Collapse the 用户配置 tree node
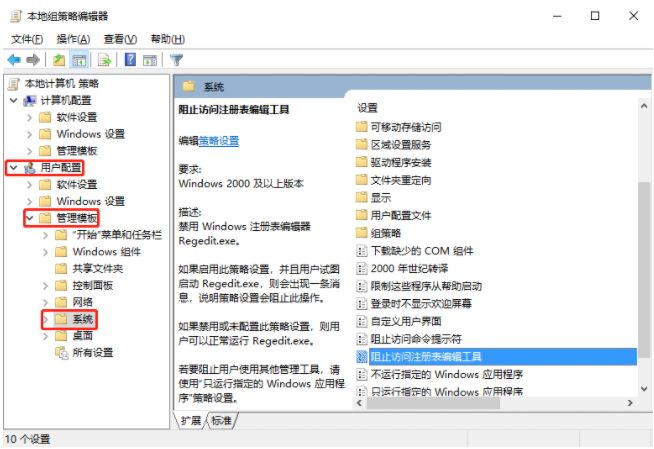Image resolution: width=654 pixels, height=449 pixels. (x=12, y=167)
